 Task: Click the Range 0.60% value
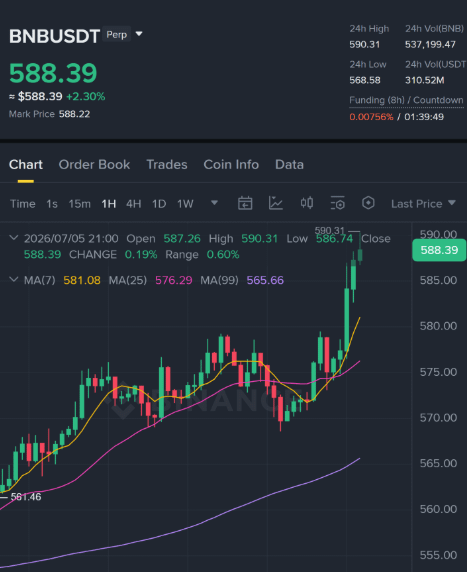(x=223, y=255)
